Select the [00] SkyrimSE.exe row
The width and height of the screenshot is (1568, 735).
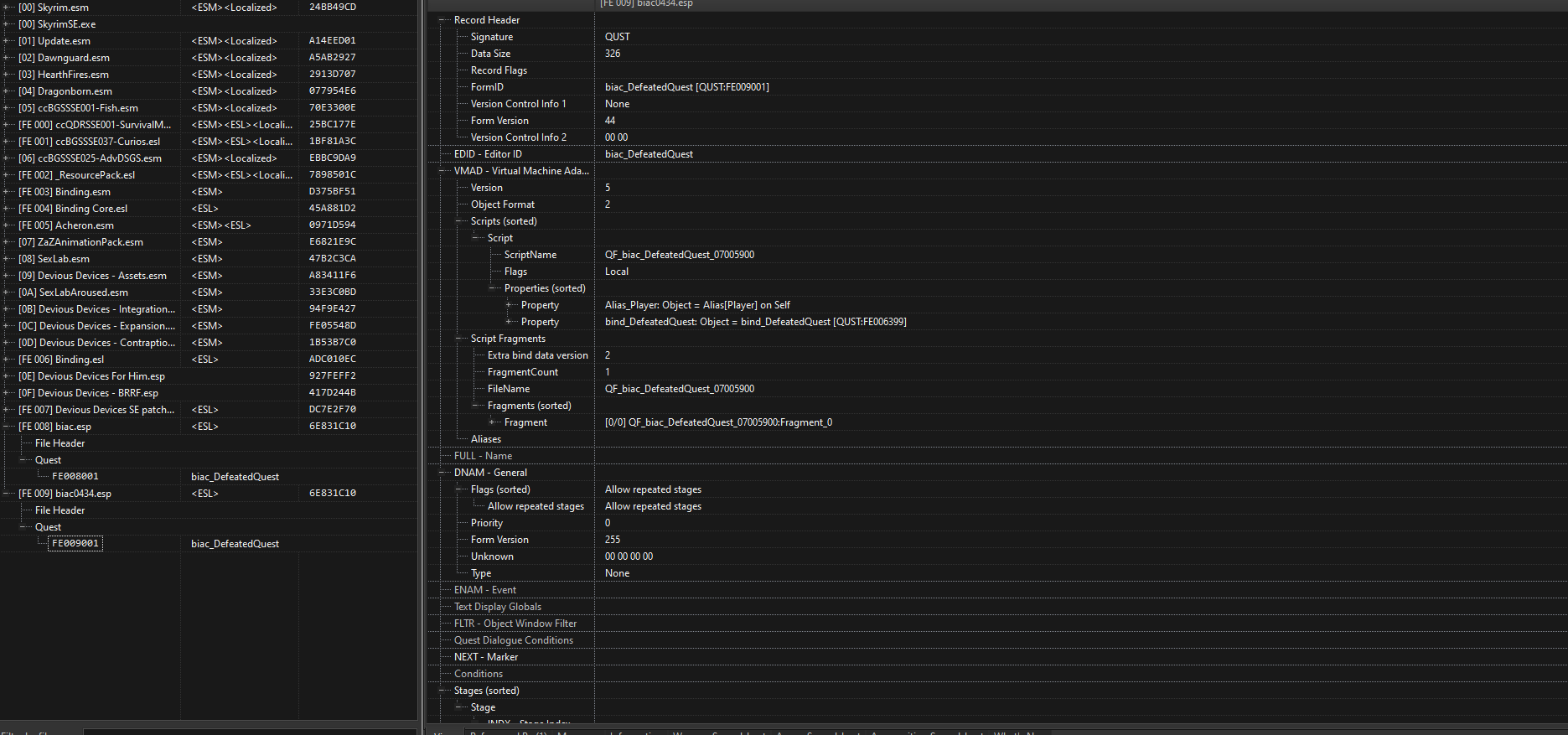click(x=57, y=24)
